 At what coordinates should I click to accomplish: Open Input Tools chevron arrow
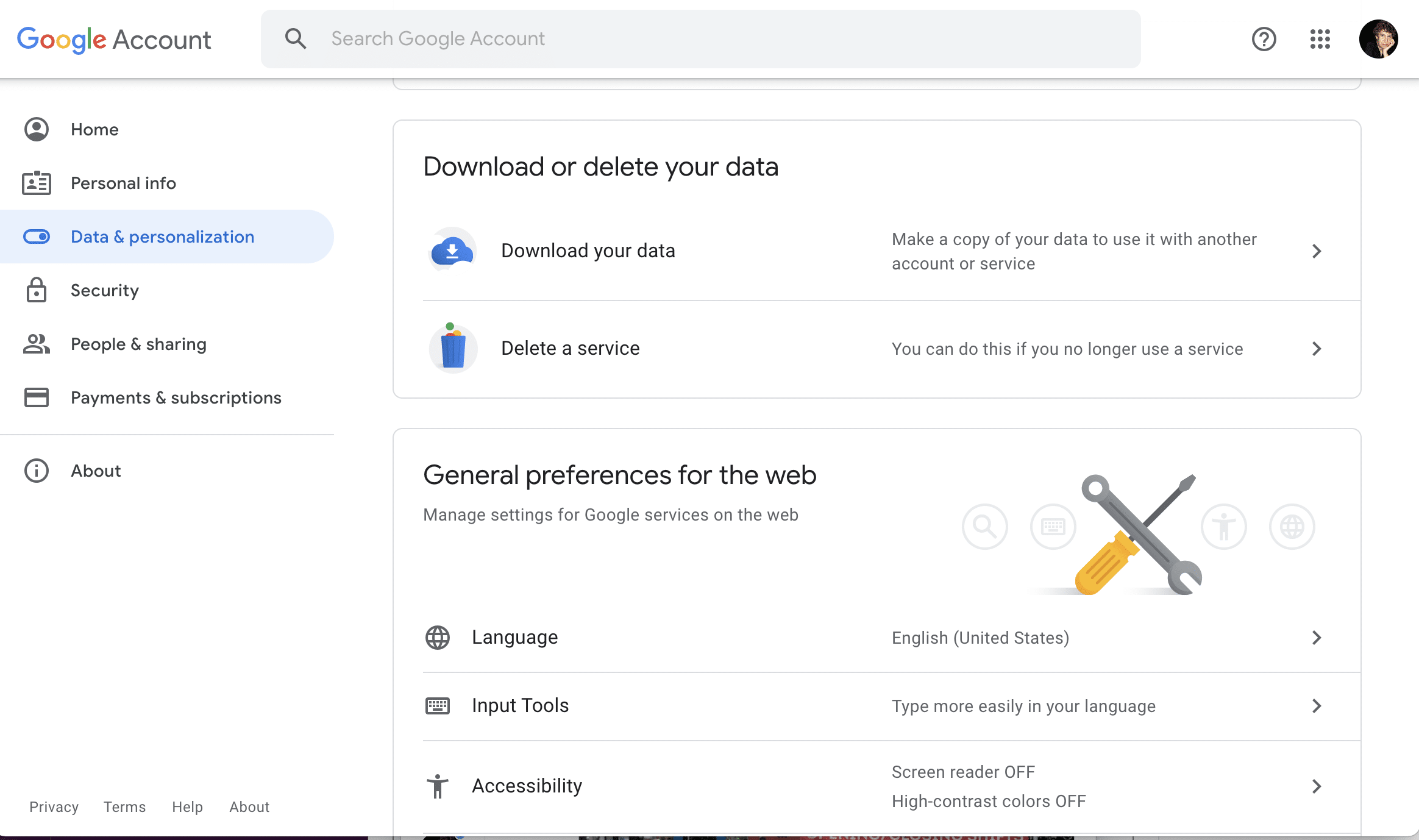1316,706
